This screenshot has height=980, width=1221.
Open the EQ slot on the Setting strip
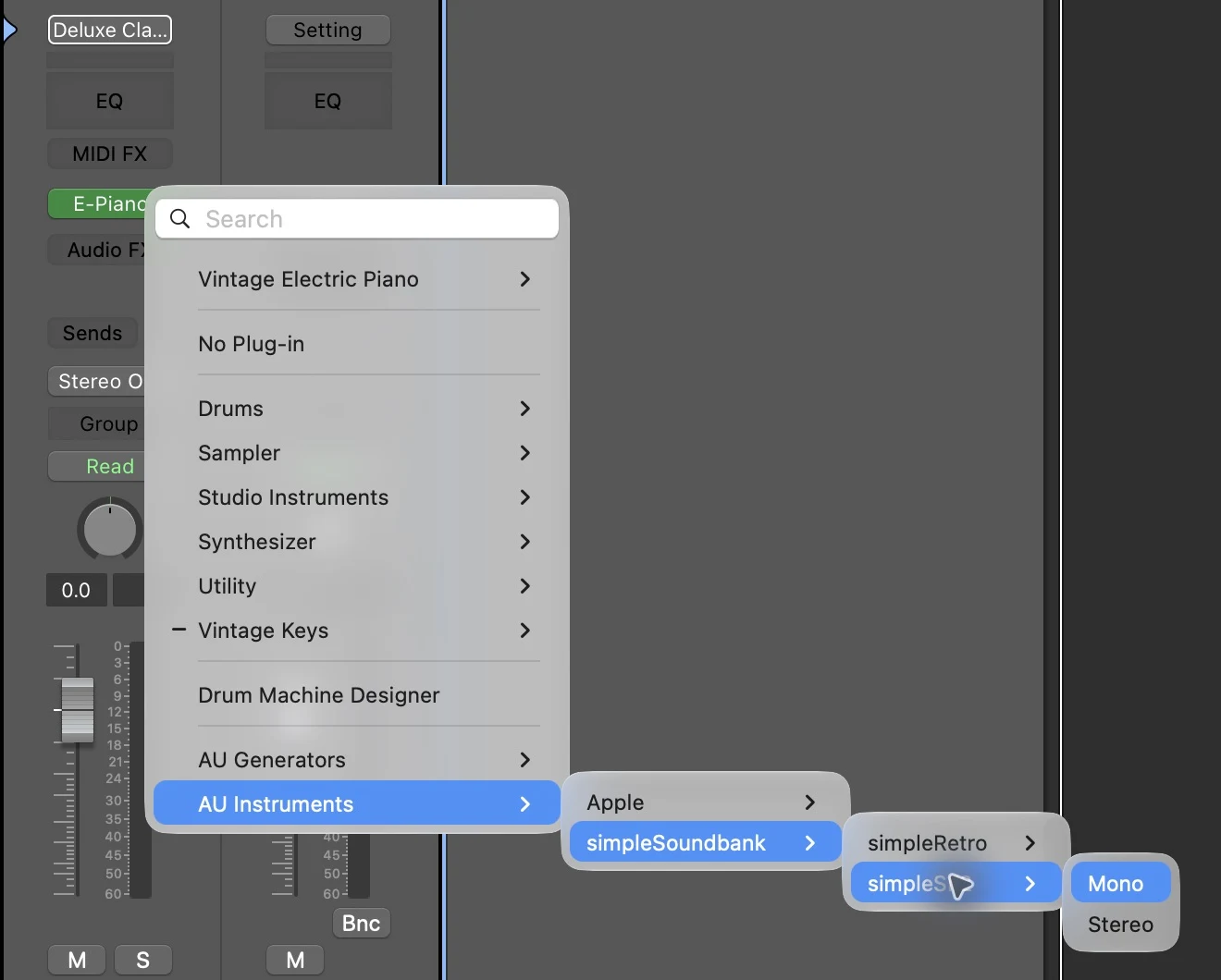tap(327, 101)
